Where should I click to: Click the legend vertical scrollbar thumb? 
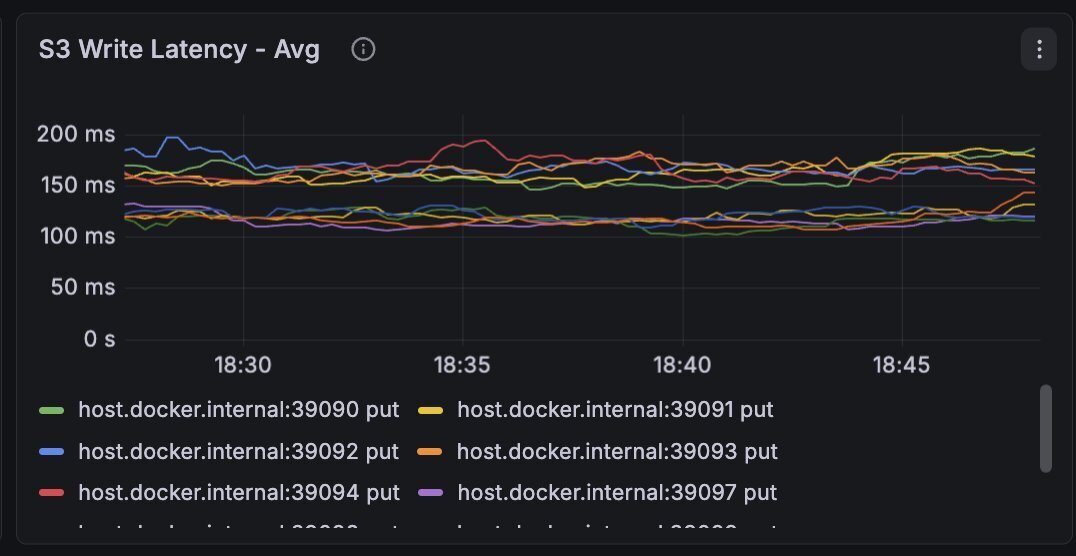click(x=1046, y=428)
